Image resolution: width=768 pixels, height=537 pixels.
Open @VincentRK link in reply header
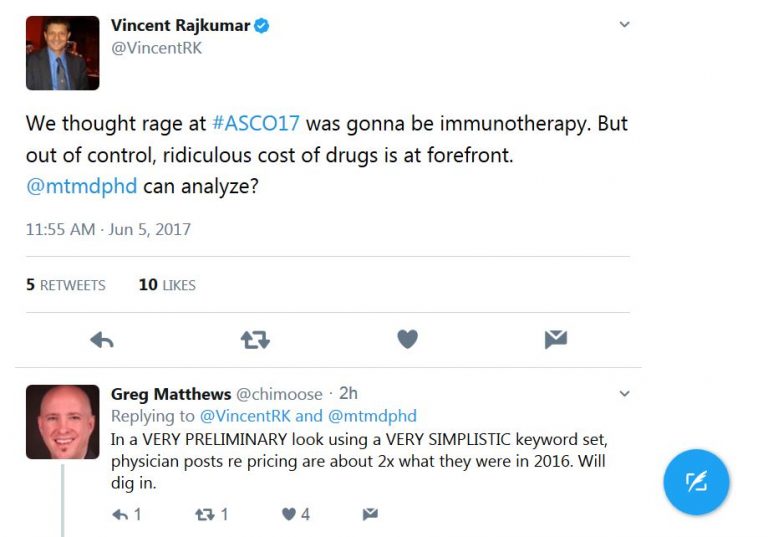245,416
